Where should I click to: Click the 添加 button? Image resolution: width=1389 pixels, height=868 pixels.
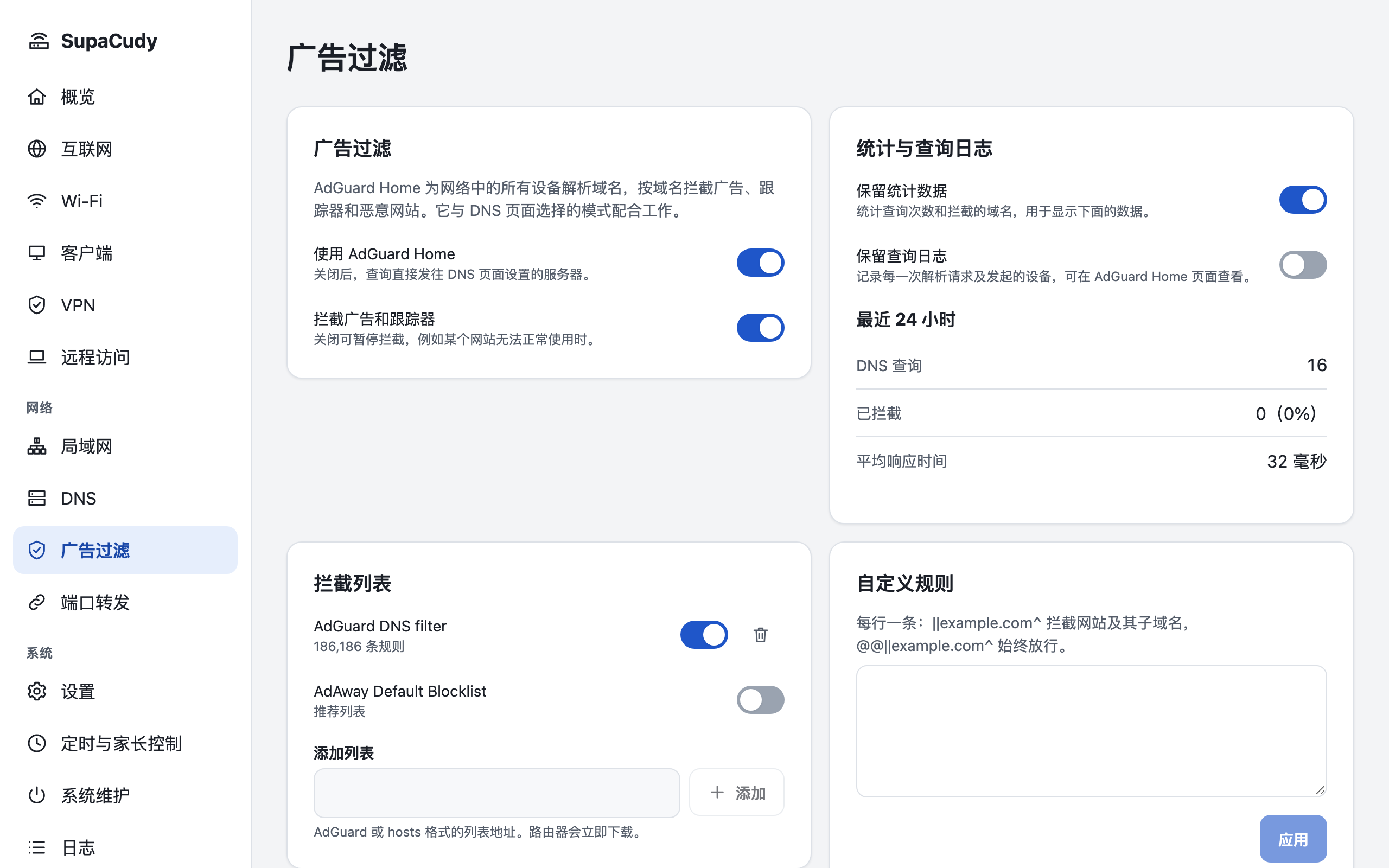[x=737, y=793]
